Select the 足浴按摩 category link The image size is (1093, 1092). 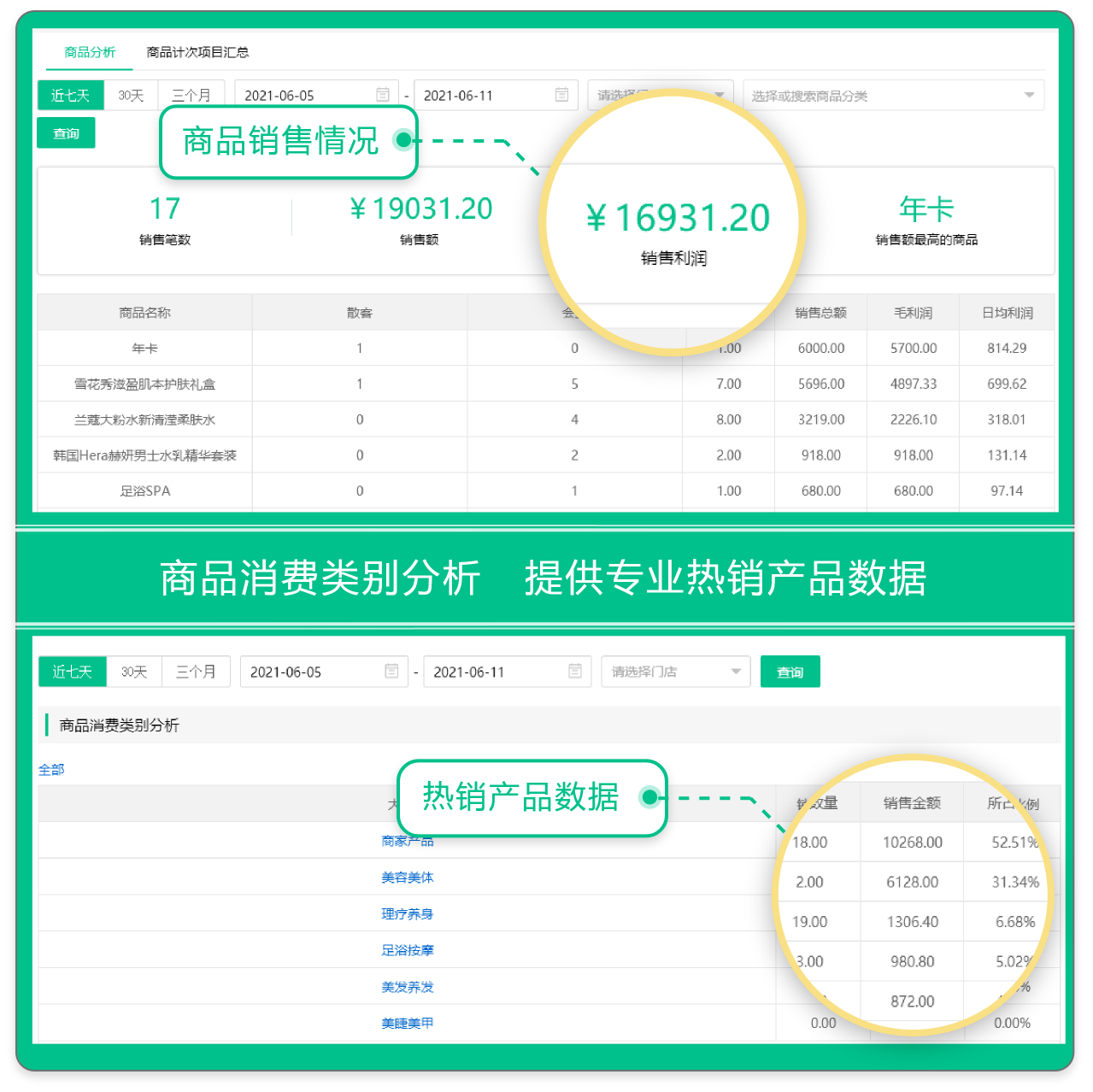(x=408, y=950)
